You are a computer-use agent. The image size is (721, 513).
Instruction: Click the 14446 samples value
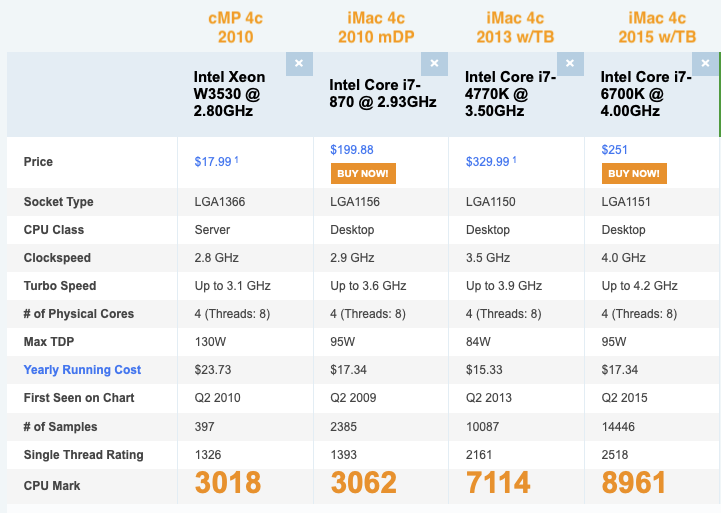point(618,427)
